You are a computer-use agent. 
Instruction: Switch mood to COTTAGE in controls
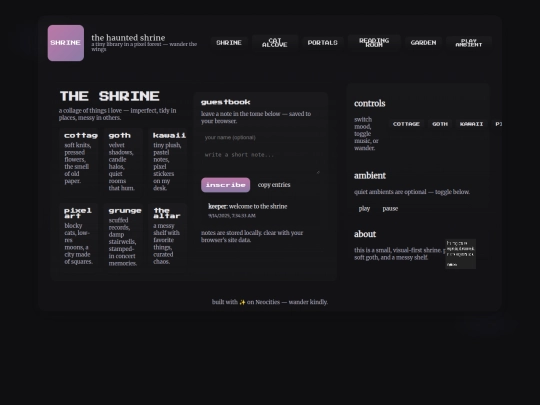[406, 124]
